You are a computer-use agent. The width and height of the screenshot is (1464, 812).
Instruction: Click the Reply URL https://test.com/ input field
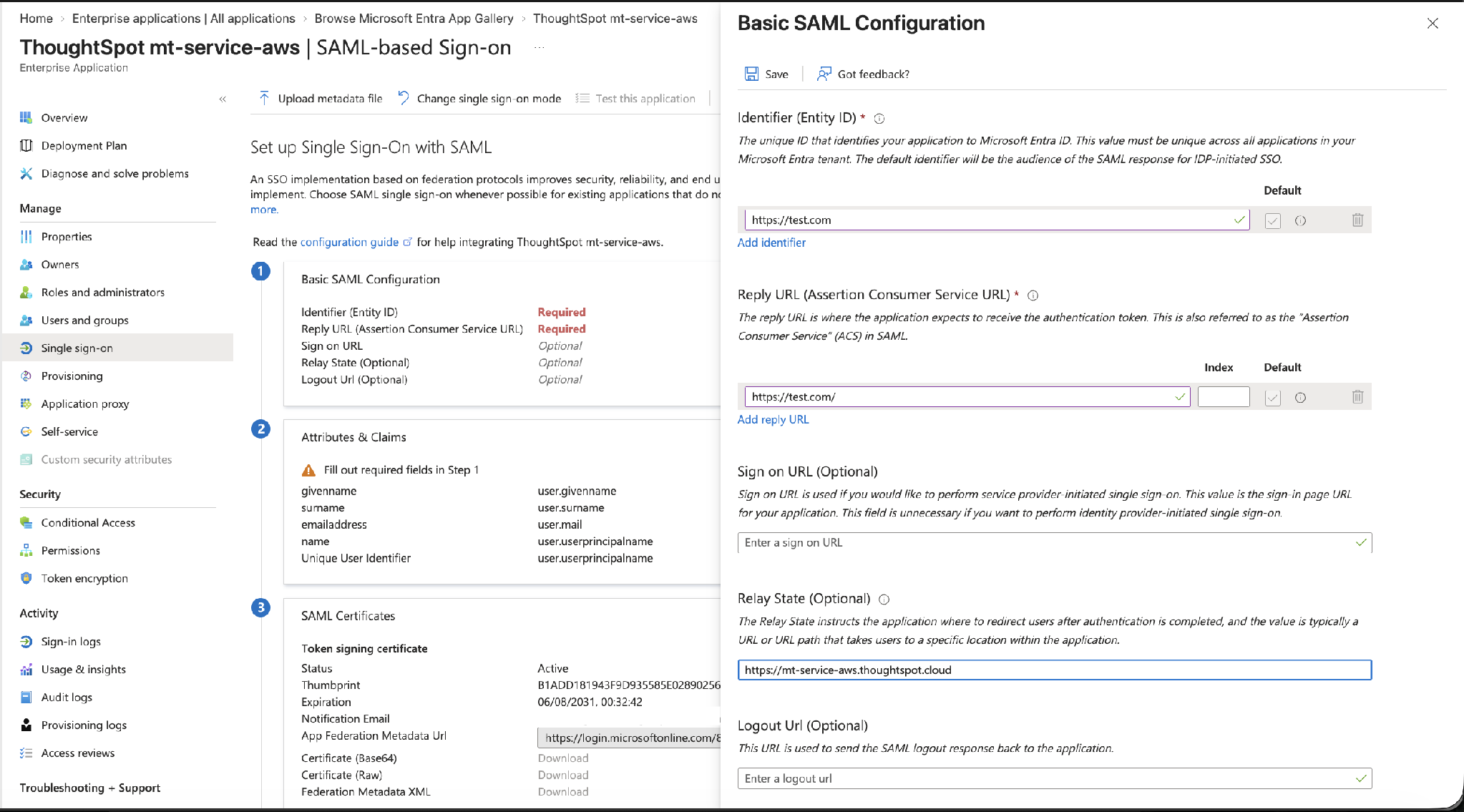967,396
